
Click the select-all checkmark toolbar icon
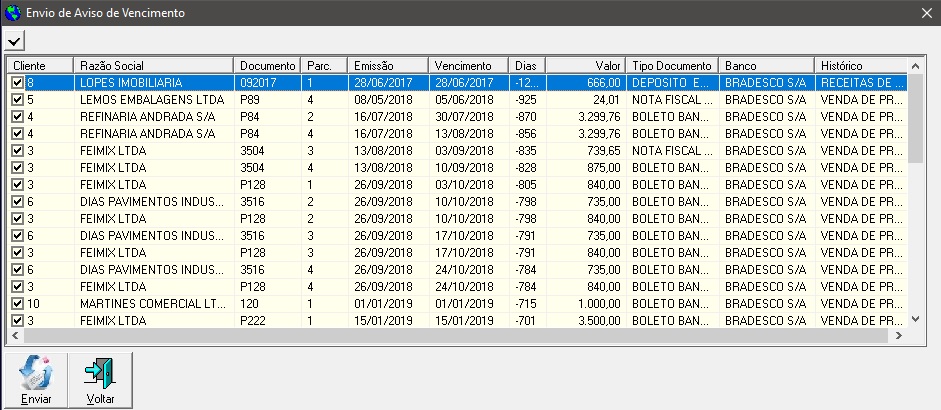(x=15, y=40)
